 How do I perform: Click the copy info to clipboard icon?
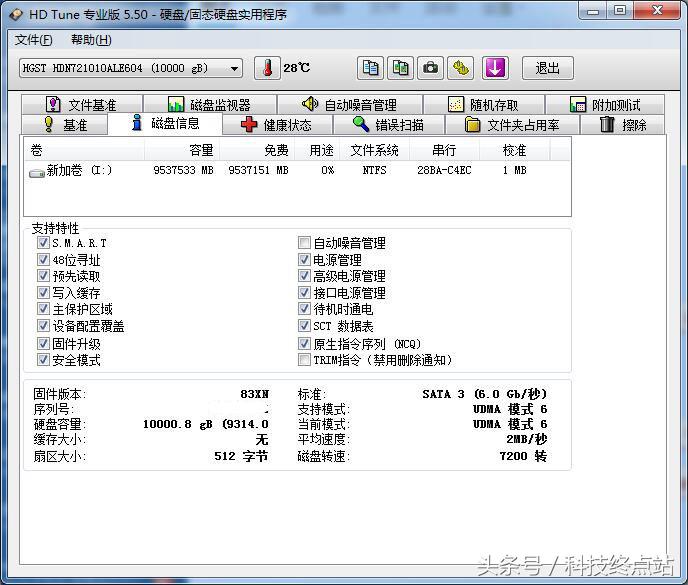pos(370,68)
